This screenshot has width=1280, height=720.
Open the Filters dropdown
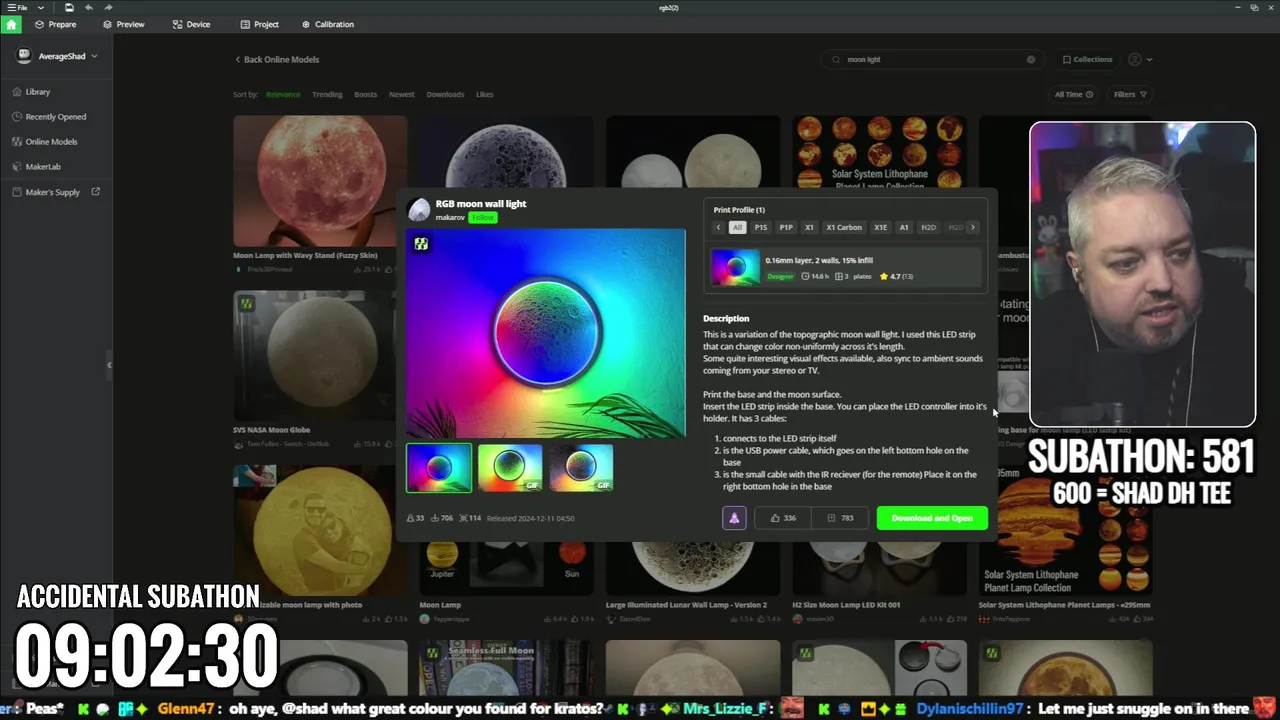pos(1130,94)
